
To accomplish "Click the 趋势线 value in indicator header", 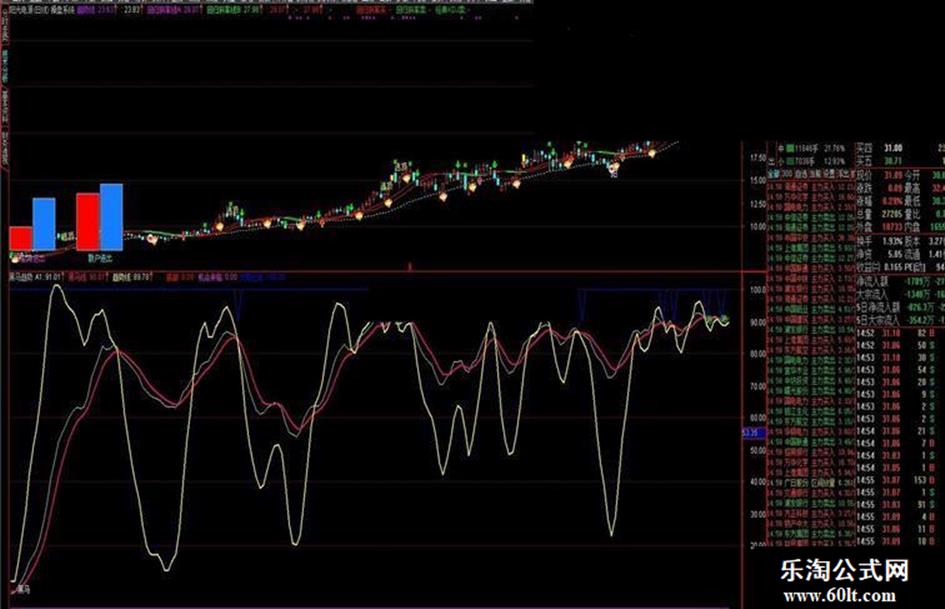I will point(135,277).
